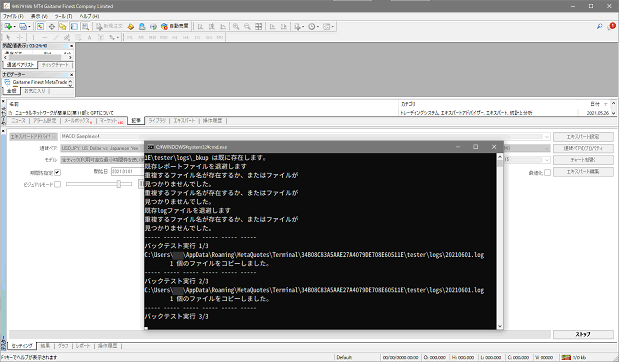This screenshot has height=362, width=619.
Task: Open new chart dropdown arrow
Action: click(x=14, y=26)
